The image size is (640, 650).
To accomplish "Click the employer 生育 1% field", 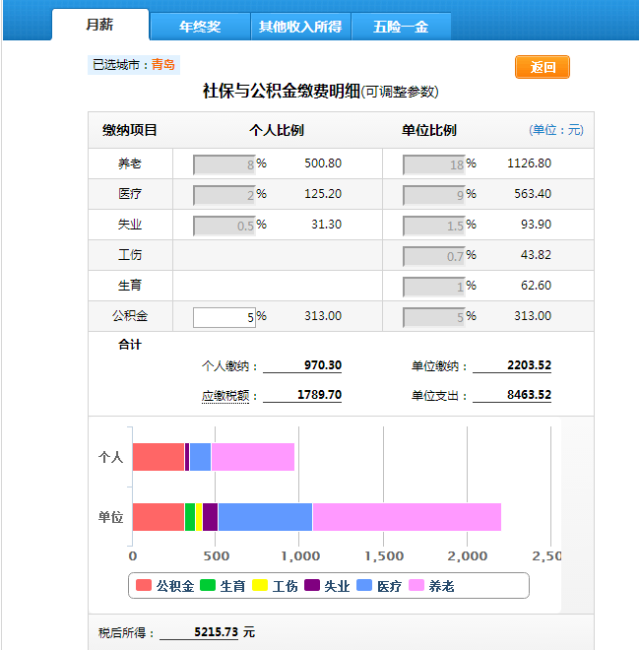I will [x=434, y=287].
